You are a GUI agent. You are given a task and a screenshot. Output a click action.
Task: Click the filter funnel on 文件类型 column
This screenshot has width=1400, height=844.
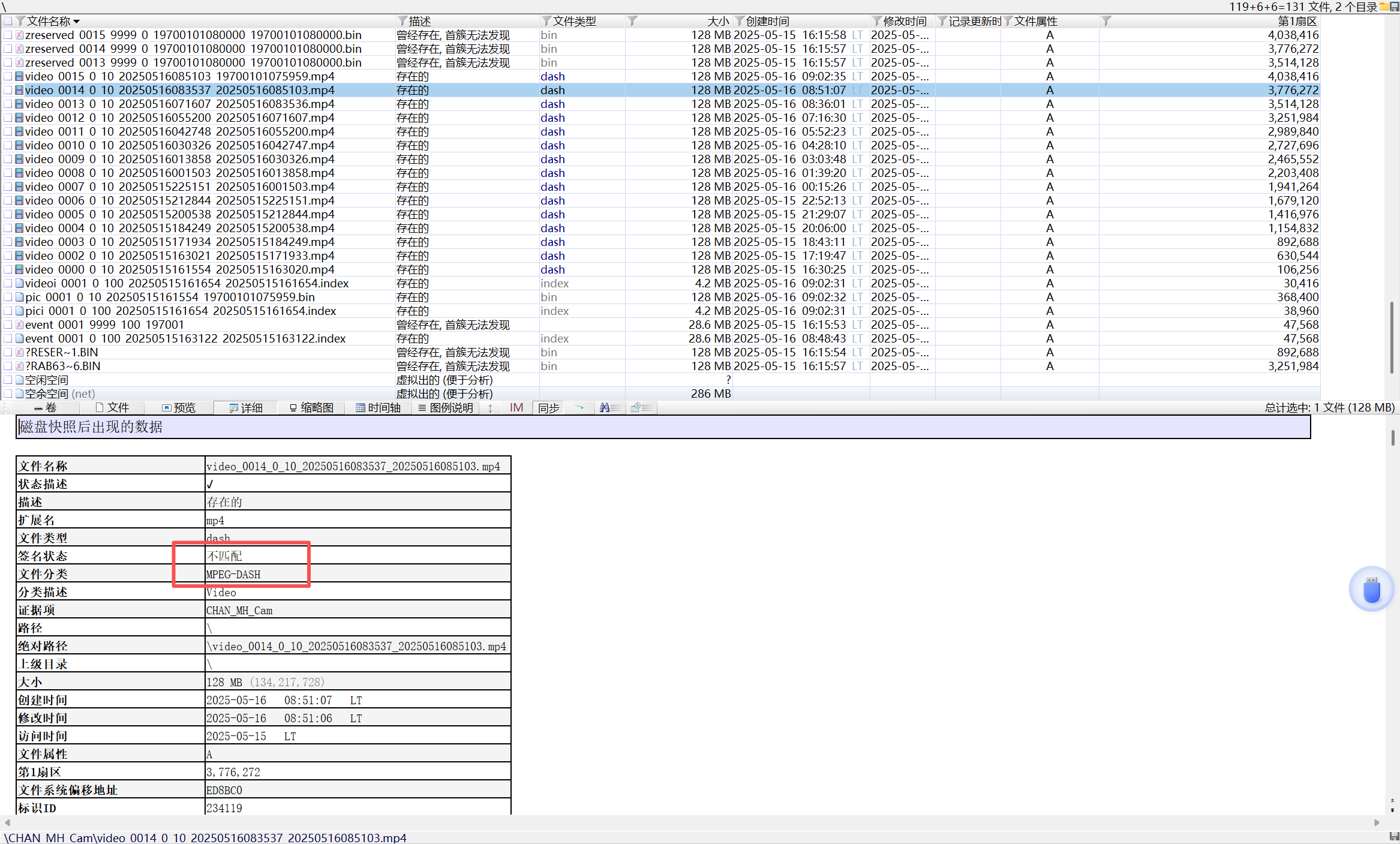click(x=546, y=22)
